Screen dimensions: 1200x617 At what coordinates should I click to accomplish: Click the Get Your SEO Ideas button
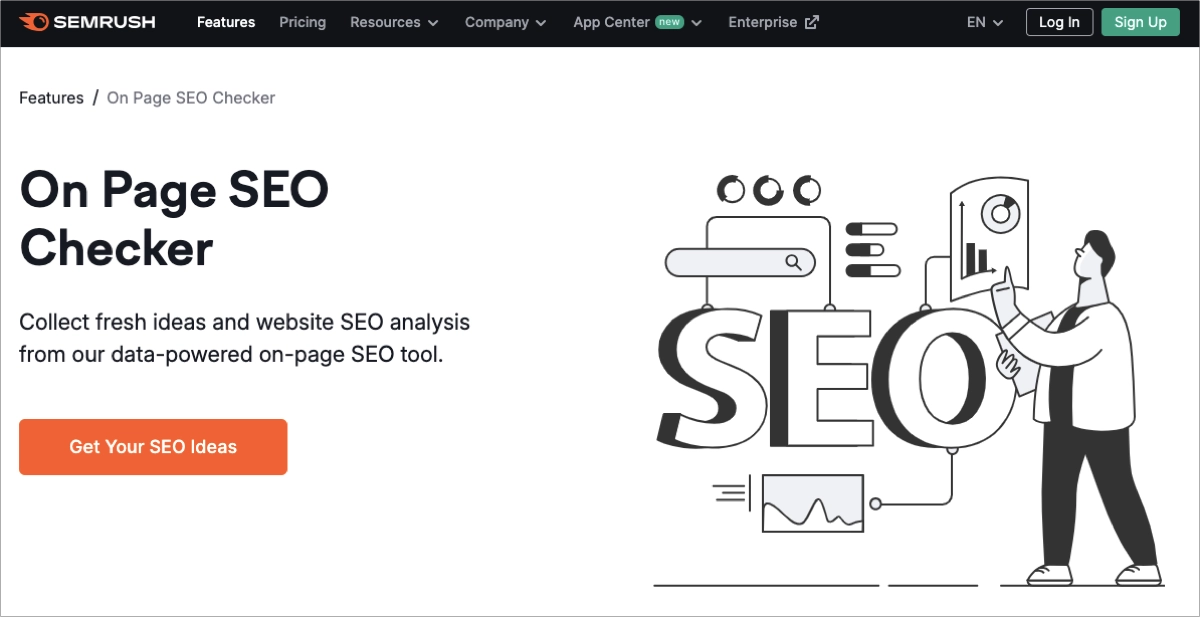152,447
